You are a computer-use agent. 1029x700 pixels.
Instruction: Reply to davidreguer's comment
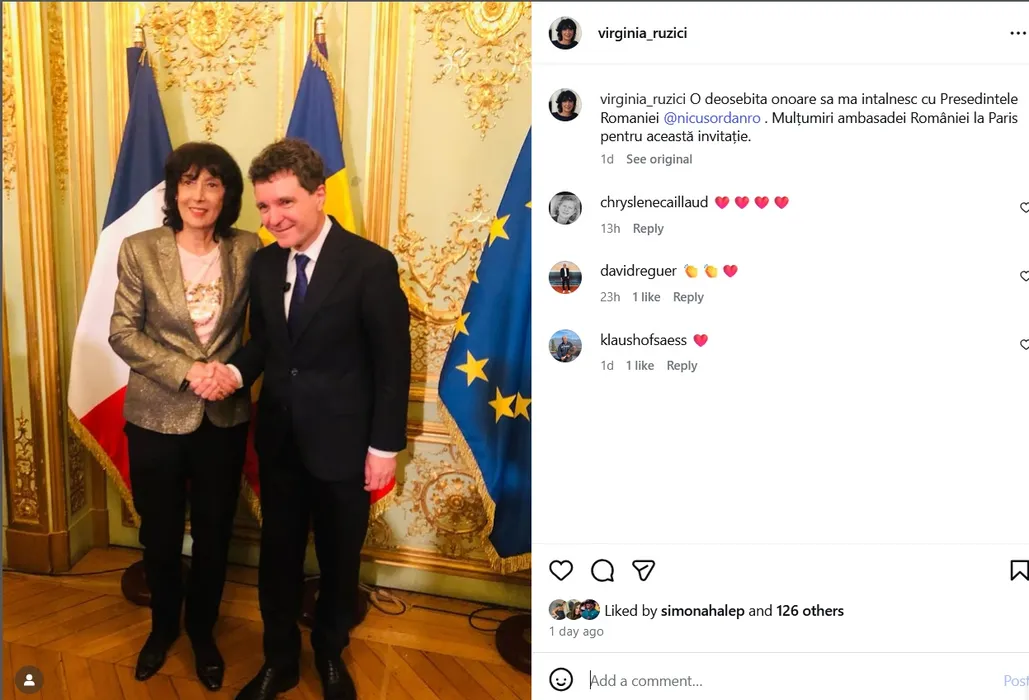point(688,297)
